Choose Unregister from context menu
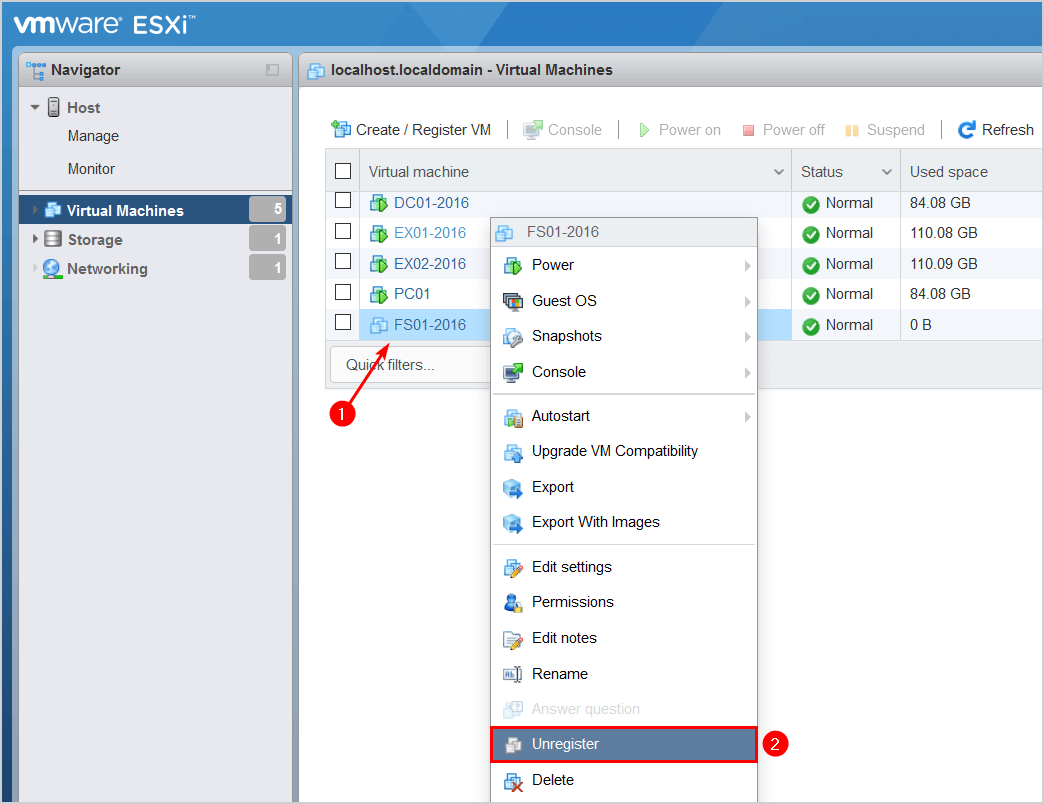This screenshot has height=804, width=1044. coord(624,744)
